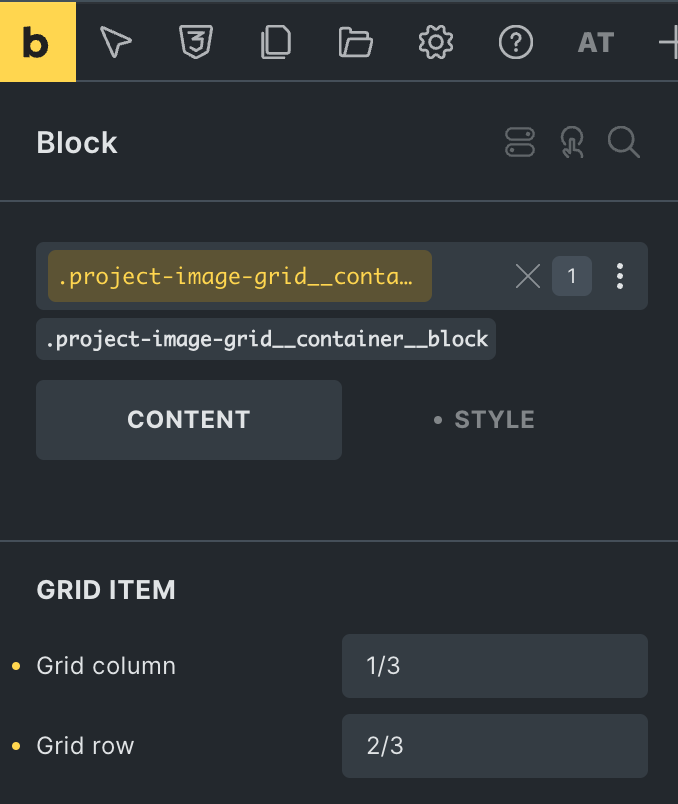The height and width of the screenshot is (804, 678).
Task: Toggle the element conditions switch icon
Action: (x=520, y=142)
